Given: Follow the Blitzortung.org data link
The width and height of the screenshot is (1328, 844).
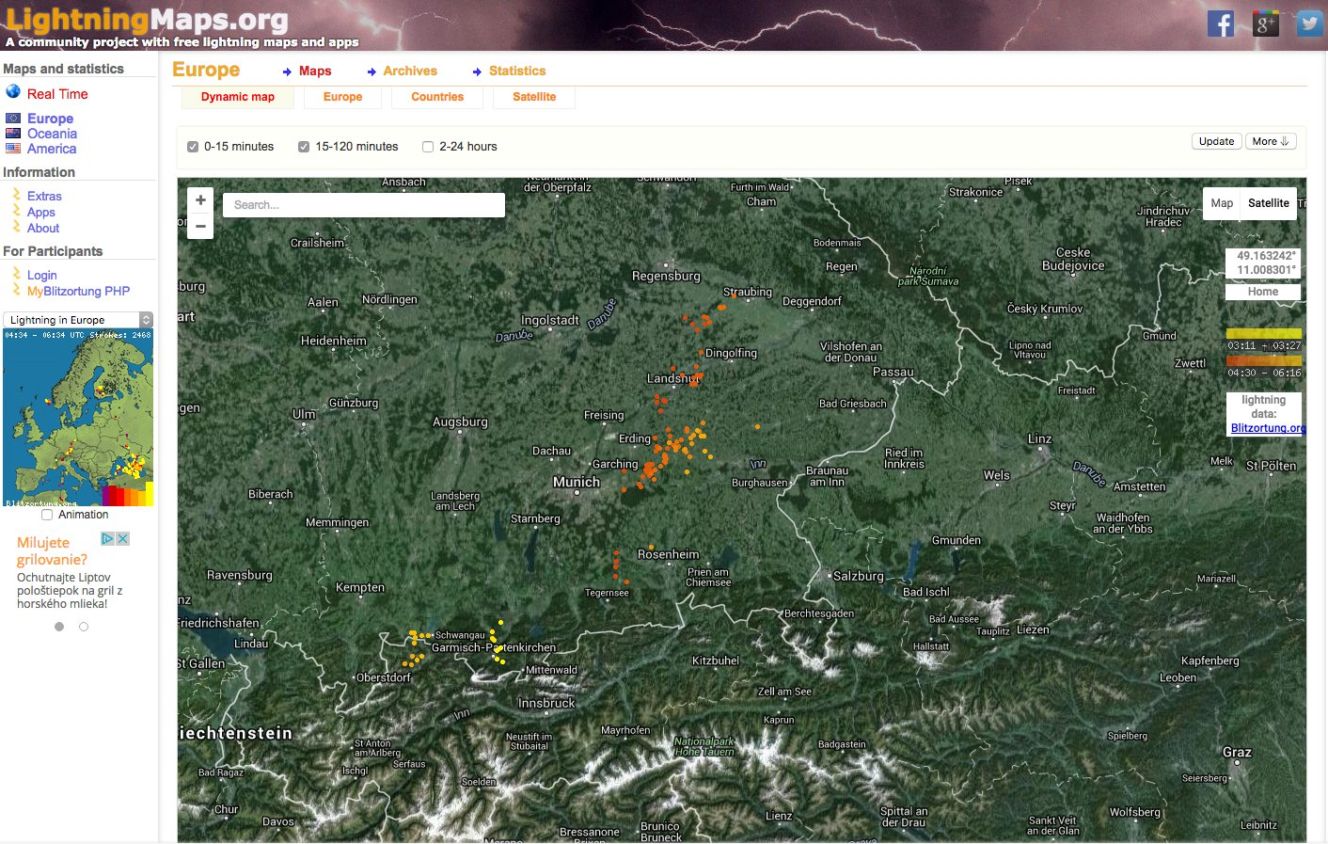Looking at the screenshot, I should point(1268,428).
